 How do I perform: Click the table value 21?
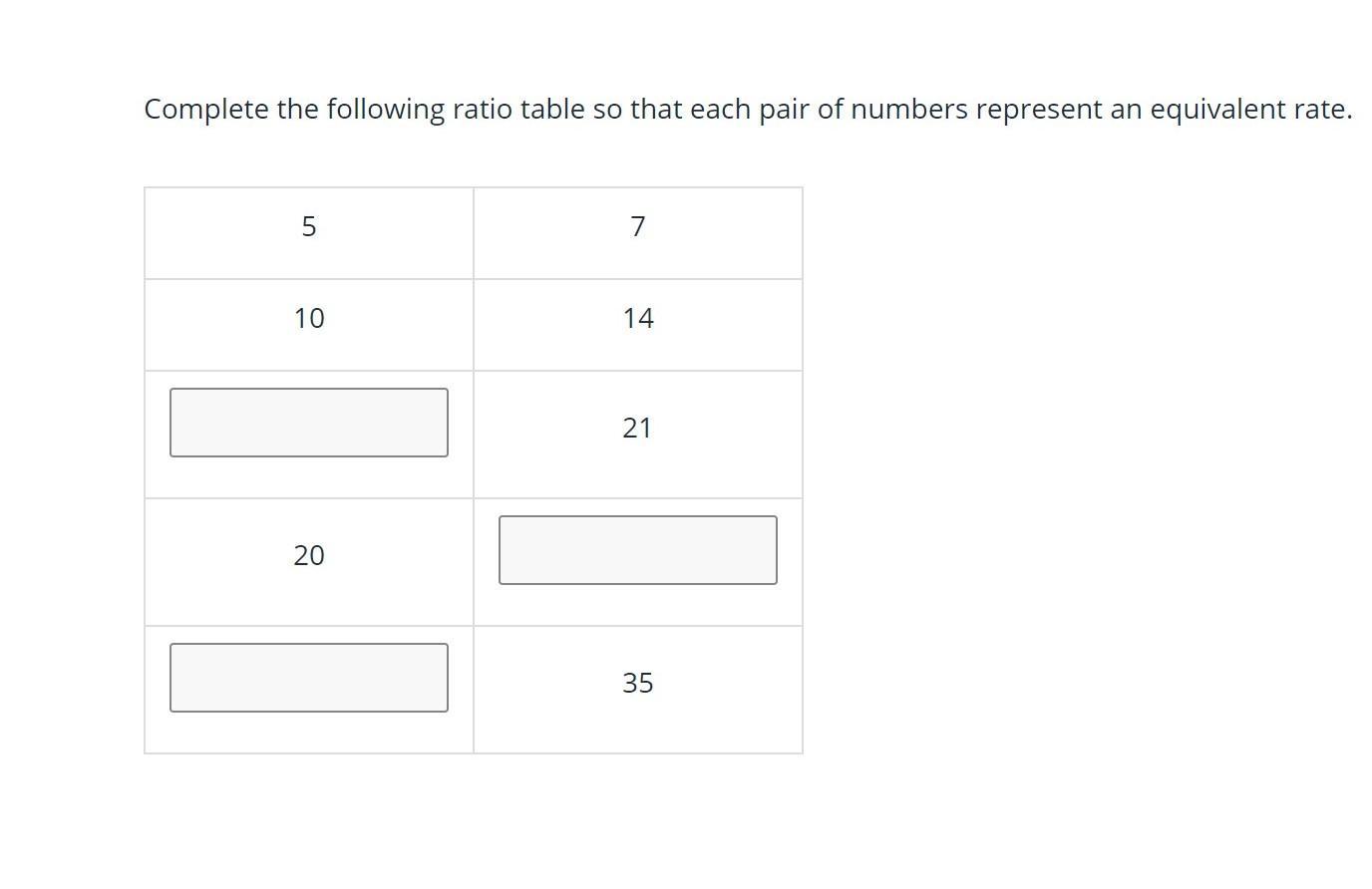coord(638,429)
